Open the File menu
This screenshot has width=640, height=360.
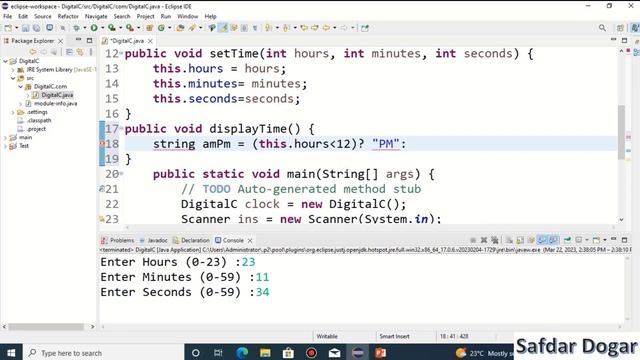(x=7, y=16)
